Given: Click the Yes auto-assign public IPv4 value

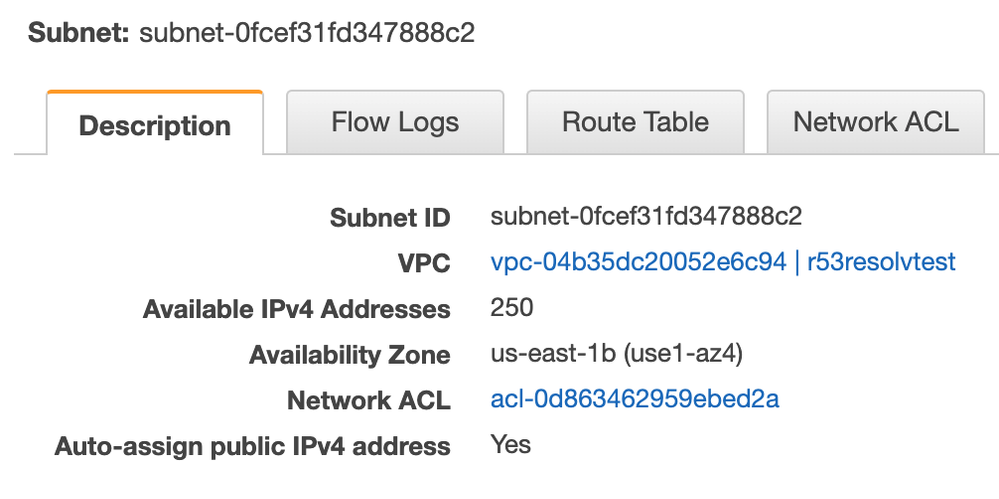Looking at the screenshot, I should coord(510,444).
